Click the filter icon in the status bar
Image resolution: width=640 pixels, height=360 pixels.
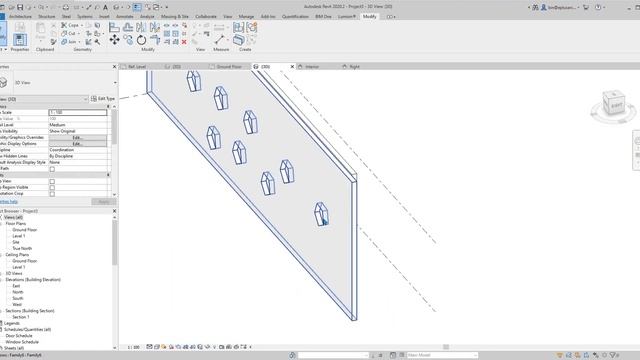point(613,355)
